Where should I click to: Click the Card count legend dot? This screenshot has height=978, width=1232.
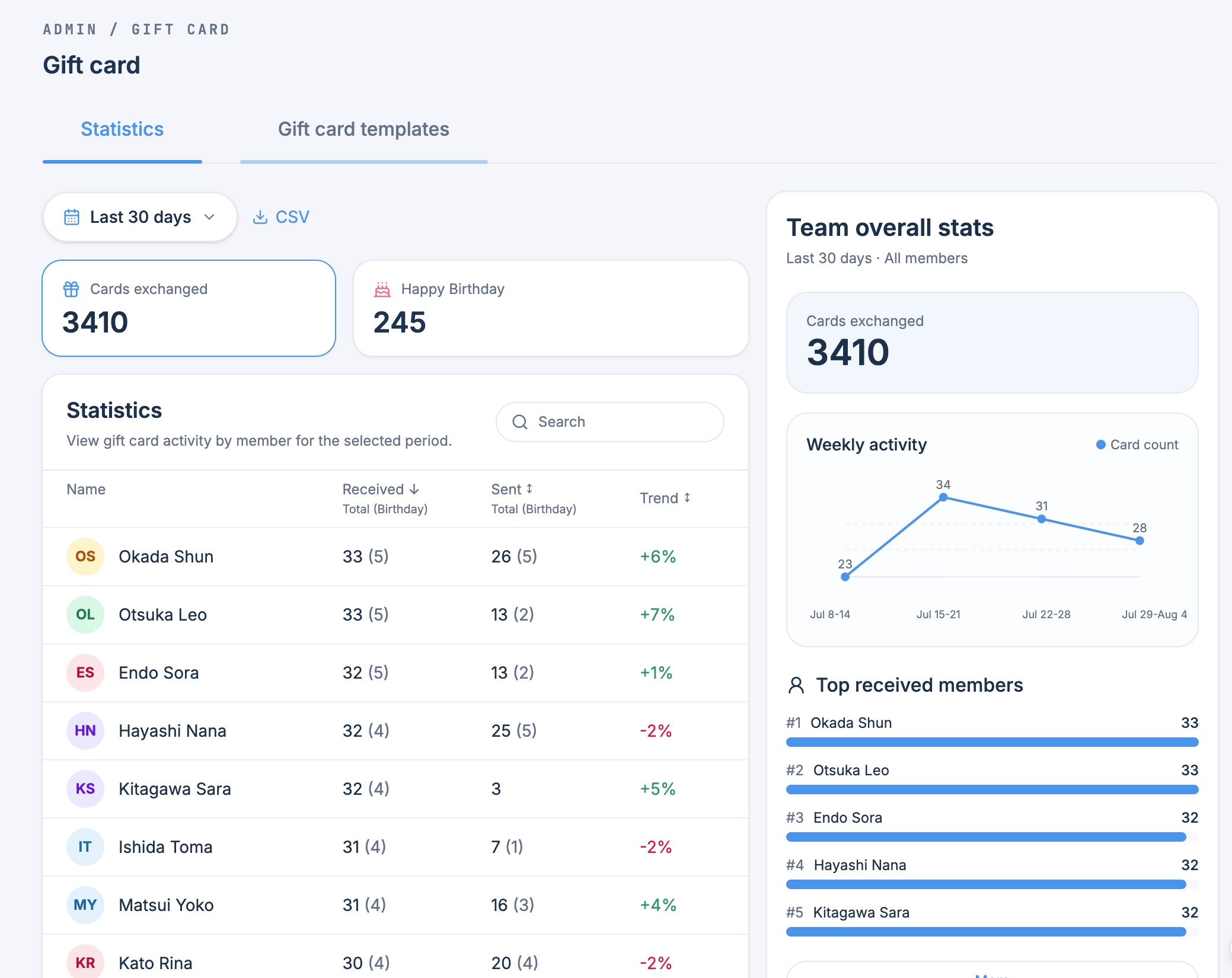(1101, 445)
